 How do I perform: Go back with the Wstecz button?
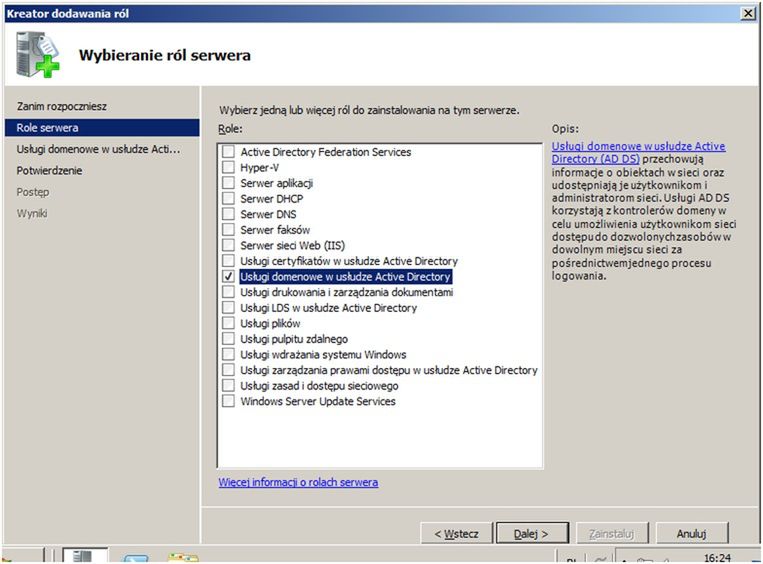457,533
